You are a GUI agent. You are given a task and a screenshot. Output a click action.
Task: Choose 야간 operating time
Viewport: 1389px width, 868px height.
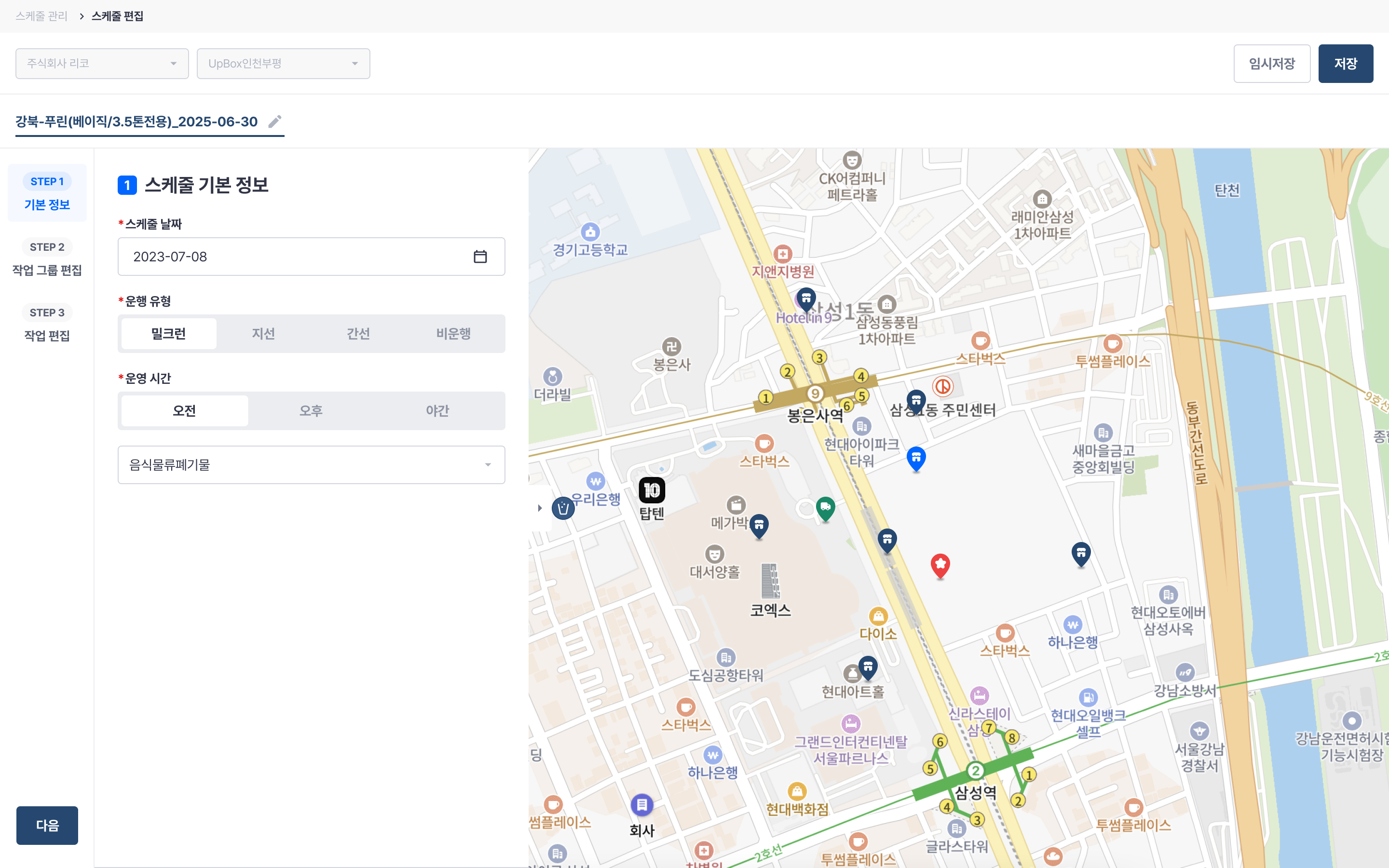point(438,411)
